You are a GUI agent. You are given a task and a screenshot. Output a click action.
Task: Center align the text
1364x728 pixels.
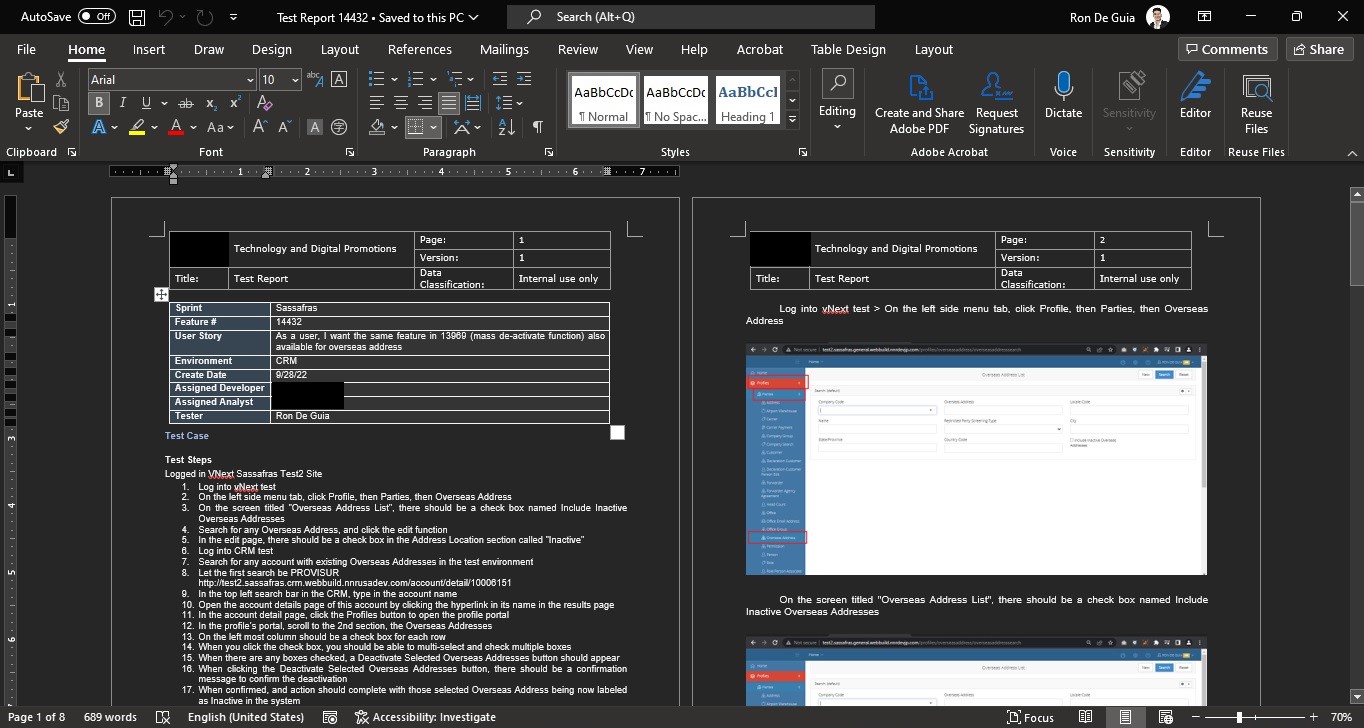[401, 103]
